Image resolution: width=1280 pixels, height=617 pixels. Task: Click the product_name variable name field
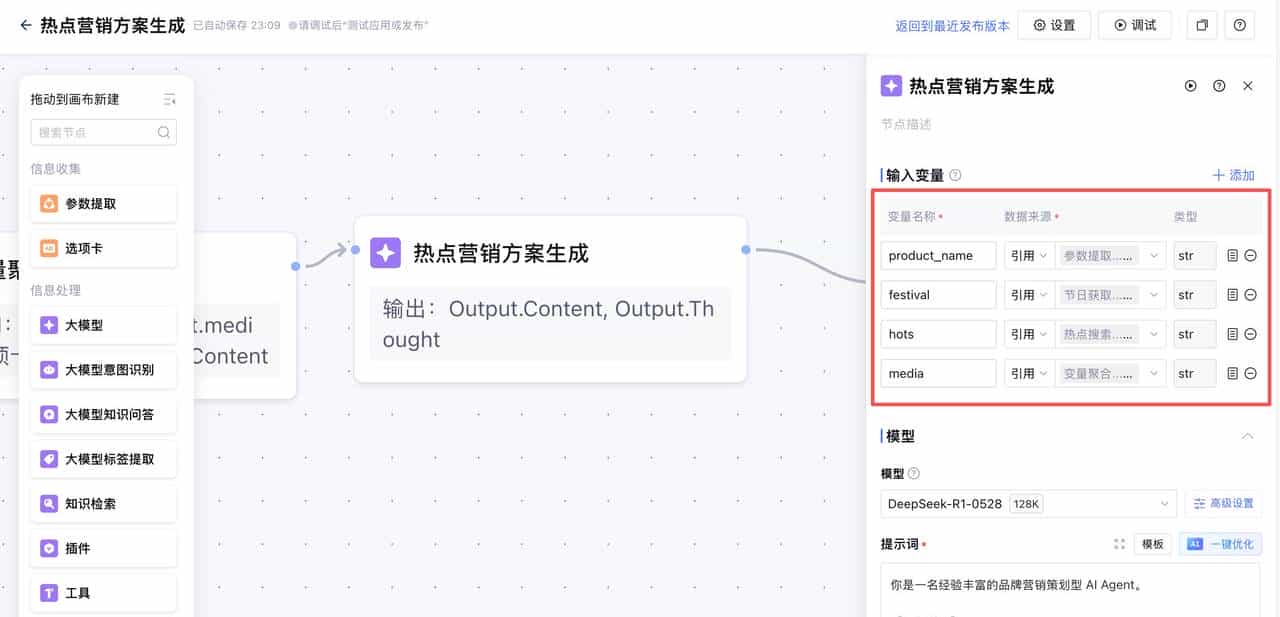937,255
